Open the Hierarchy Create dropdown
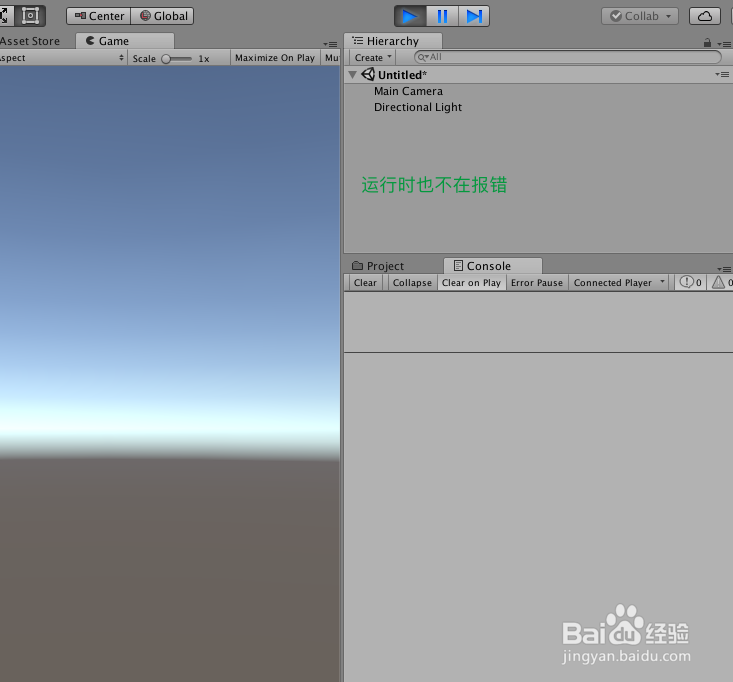The height and width of the screenshot is (682, 733). pyautogui.click(x=373, y=57)
